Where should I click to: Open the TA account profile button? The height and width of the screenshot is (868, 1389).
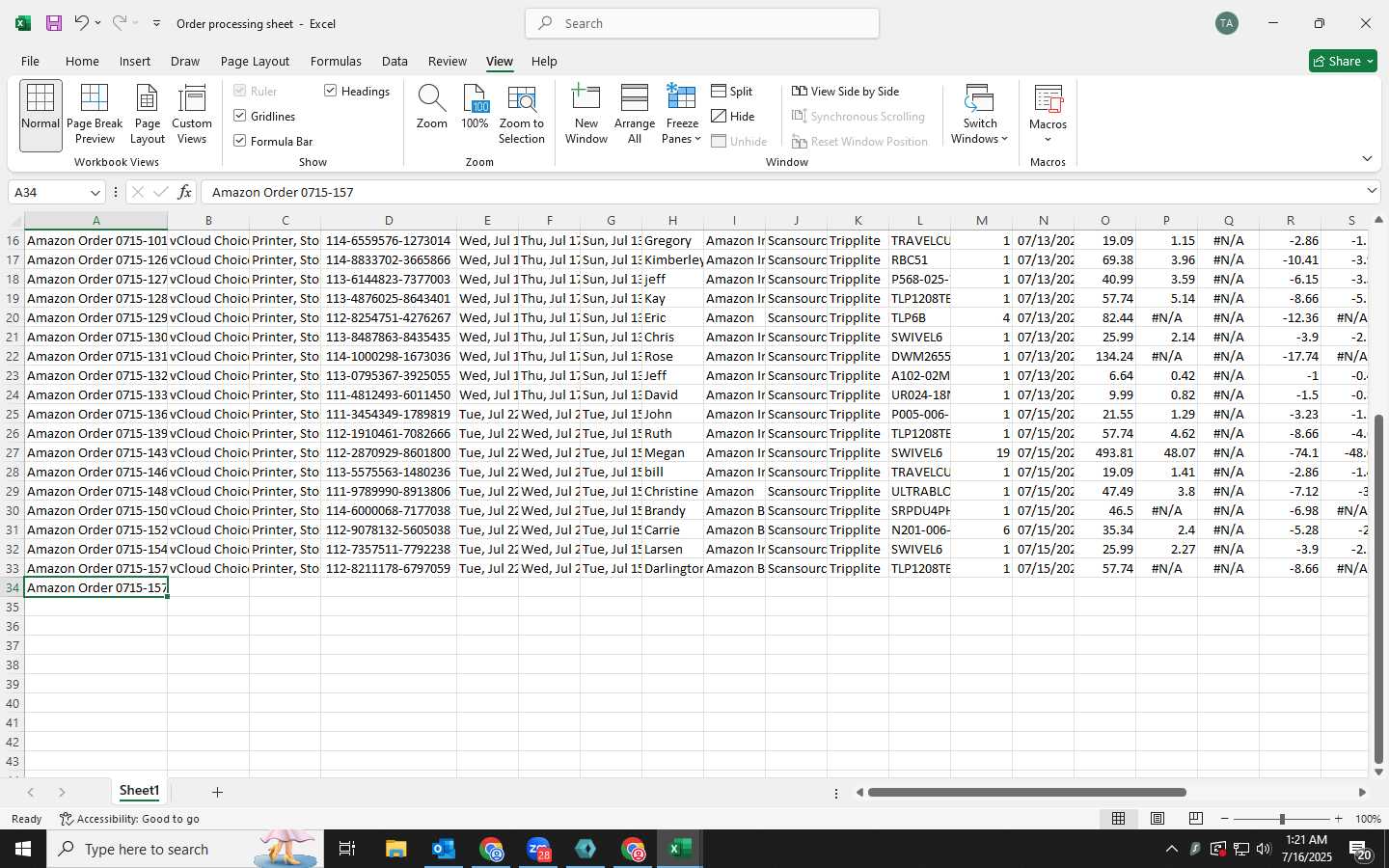pyautogui.click(x=1227, y=23)
